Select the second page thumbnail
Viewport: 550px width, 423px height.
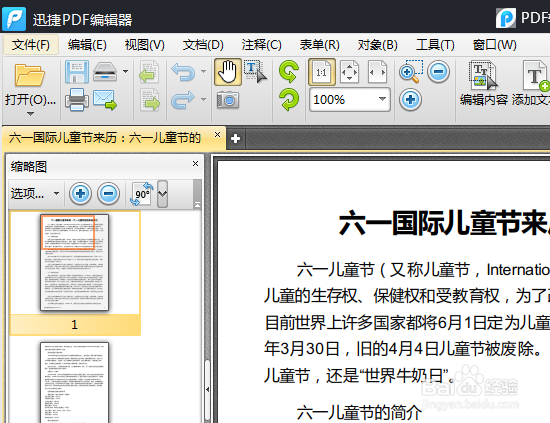click(x=74, y=382)
